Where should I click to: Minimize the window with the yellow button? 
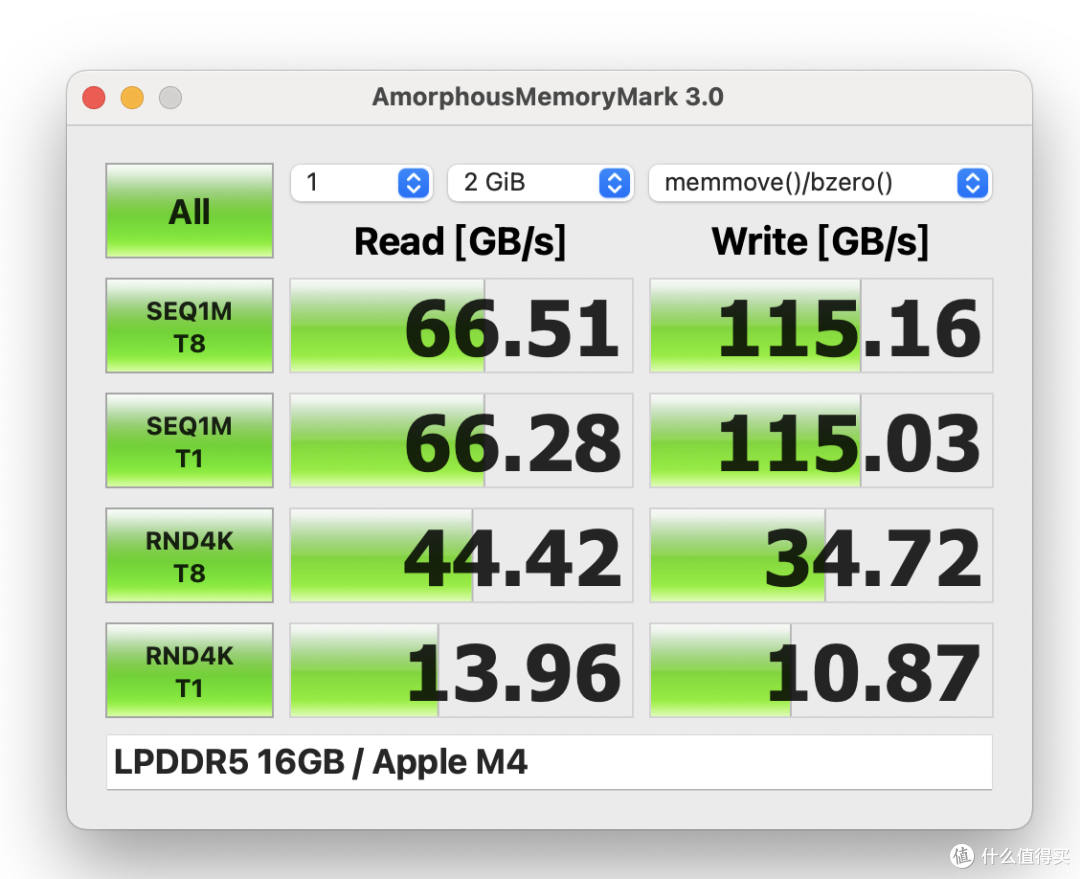(132, 98)
